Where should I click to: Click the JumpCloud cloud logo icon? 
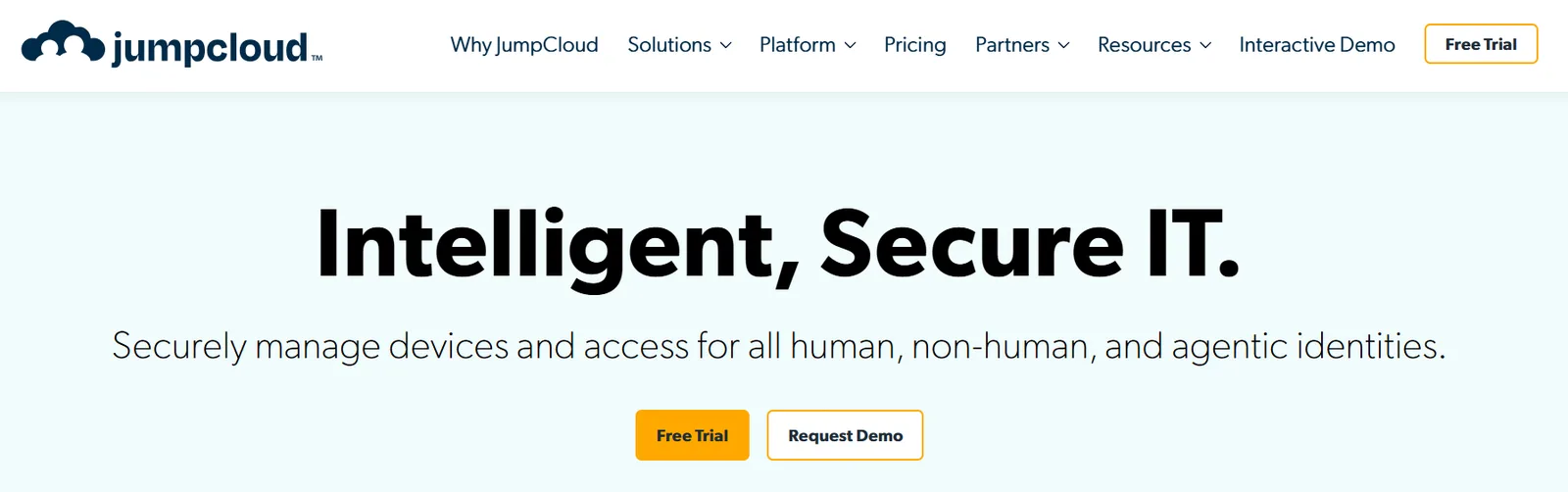(x=63, y=42)
